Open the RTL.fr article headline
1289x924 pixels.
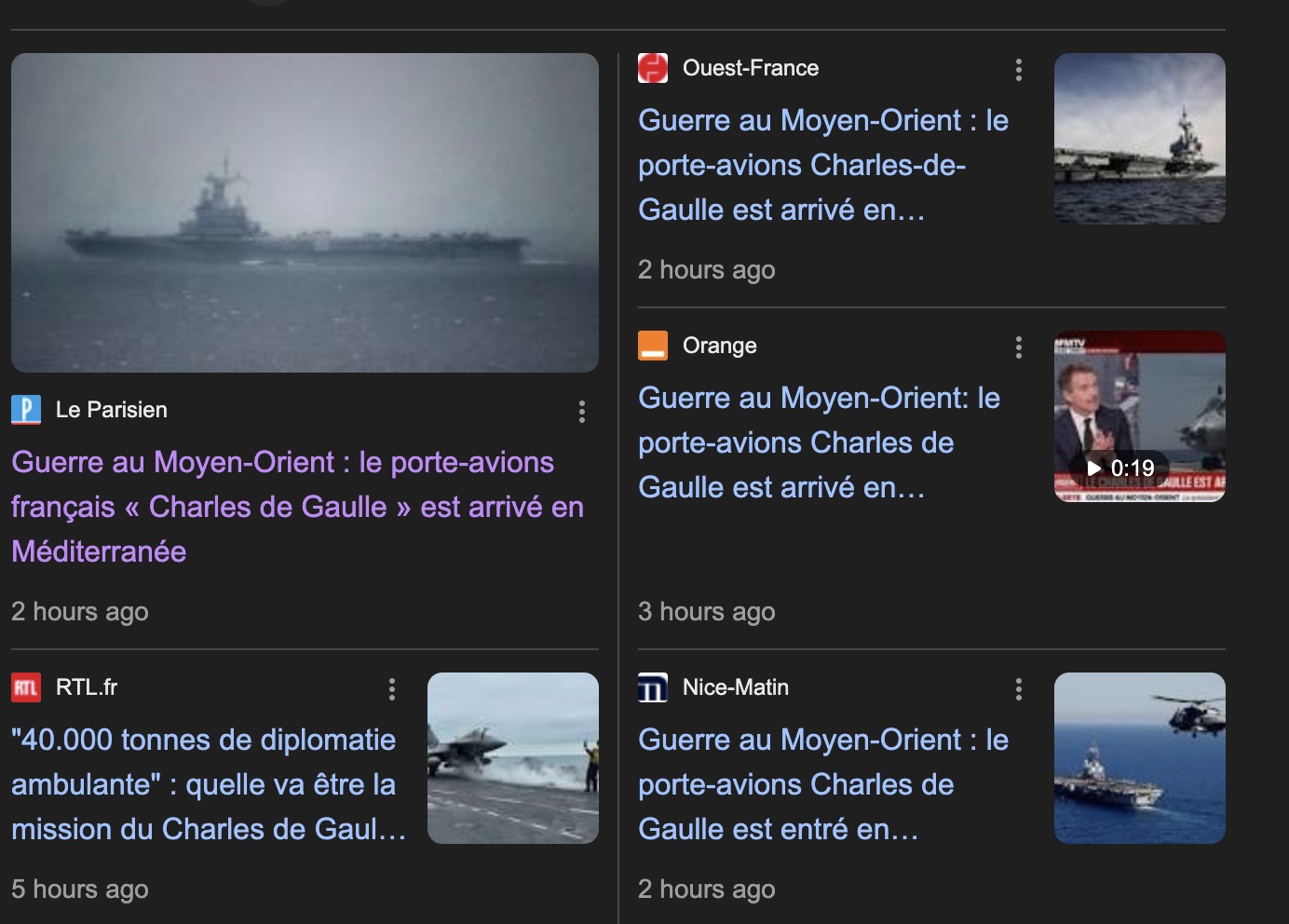(x=209, y=784)
